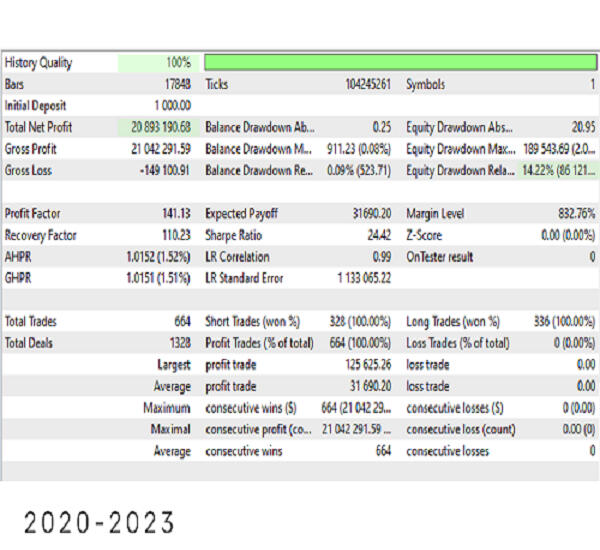Select the Initial Deposit amount 1 000.00
Image resolution: width=600 pixels, height=550 pixels.
tap(171, 106)
